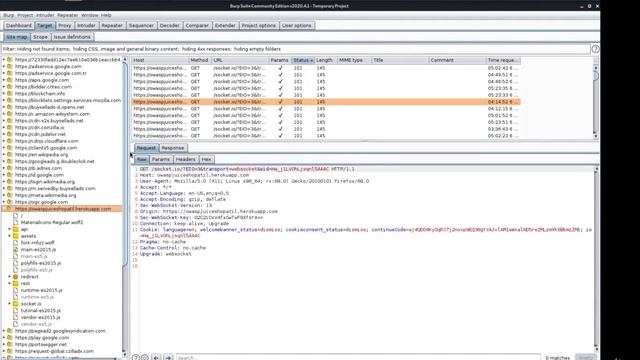Click the request table vertical scrollbar

click(596, 102)
